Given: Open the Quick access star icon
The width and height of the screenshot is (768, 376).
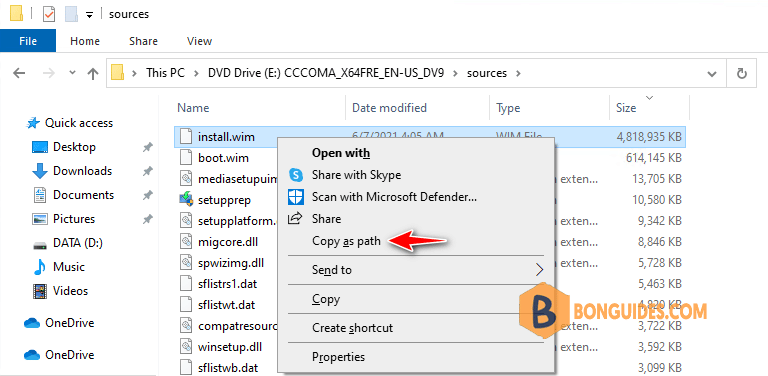Looking at the screenshot, I should pyautogui.click(x=32, y=123).
